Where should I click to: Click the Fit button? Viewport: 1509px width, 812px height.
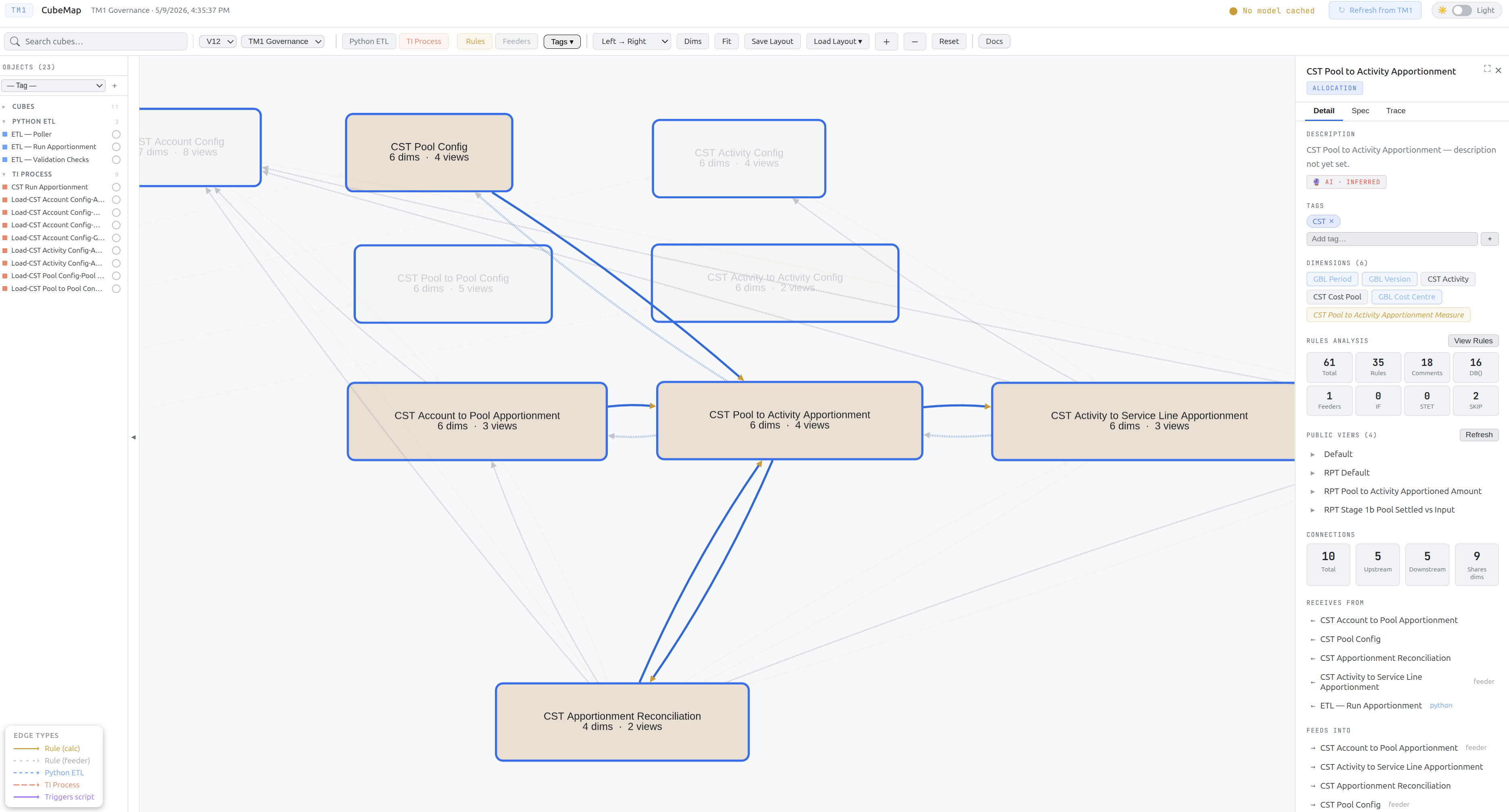coord(726,42)
